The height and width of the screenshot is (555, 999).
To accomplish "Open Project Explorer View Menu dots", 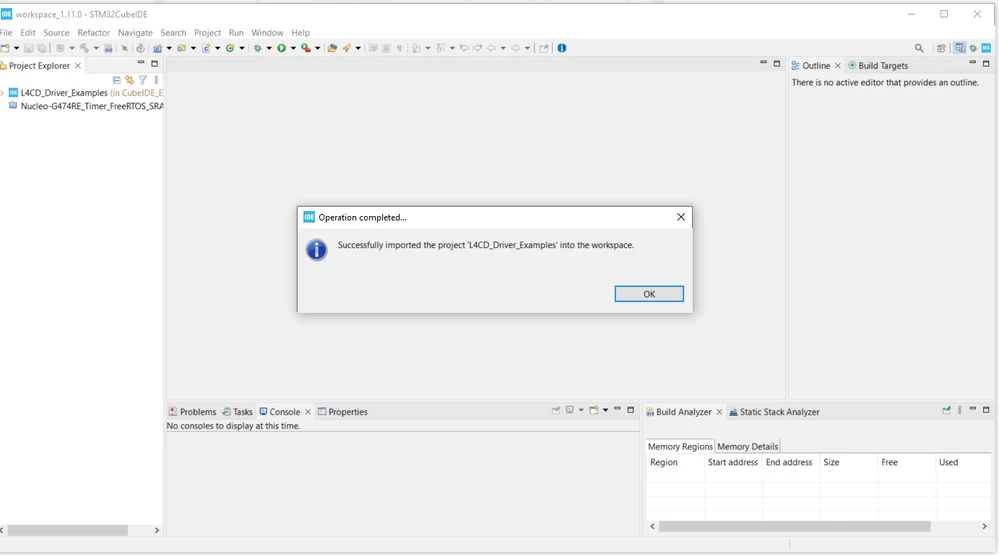I will point(156,80).
